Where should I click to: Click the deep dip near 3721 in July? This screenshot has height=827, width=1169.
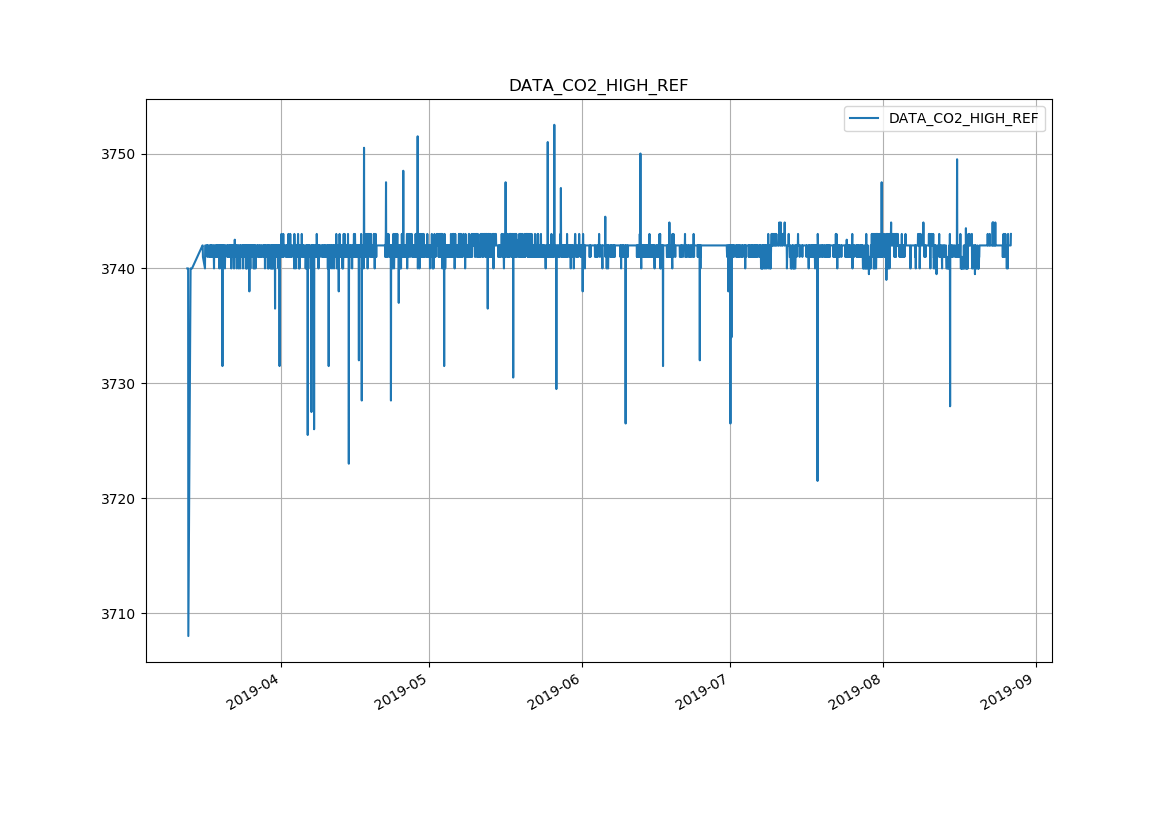[x=817, y=480]
